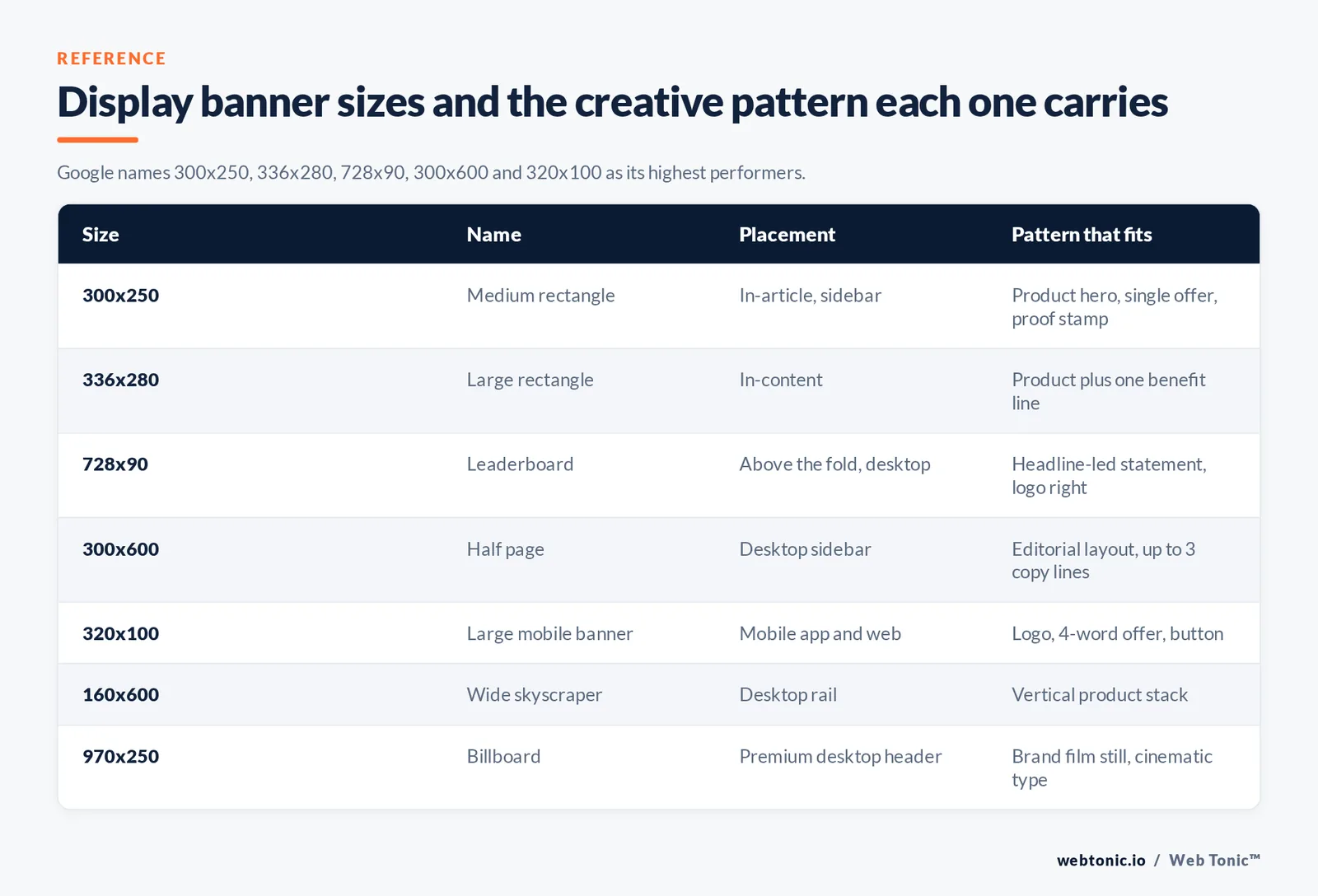Click the Billboard name cell
Viewport: 1318px width, 896px height.
pyautogui.click(x=503, y=756)
